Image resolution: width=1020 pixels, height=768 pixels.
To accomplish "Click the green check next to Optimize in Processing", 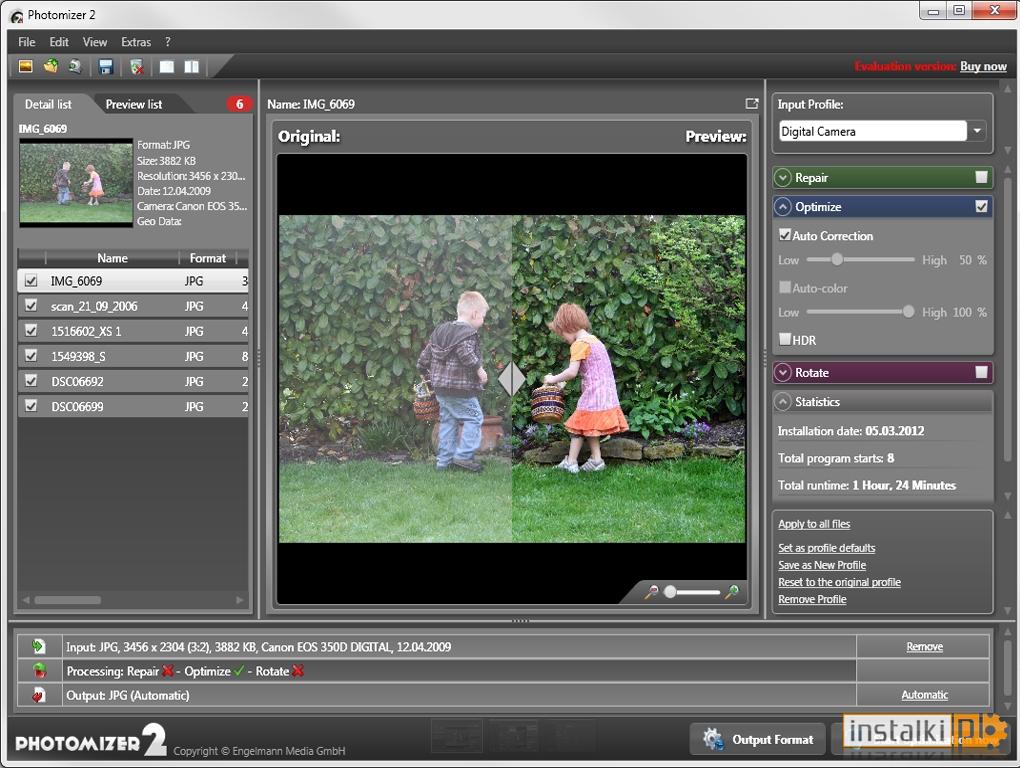I will (239, 670).
